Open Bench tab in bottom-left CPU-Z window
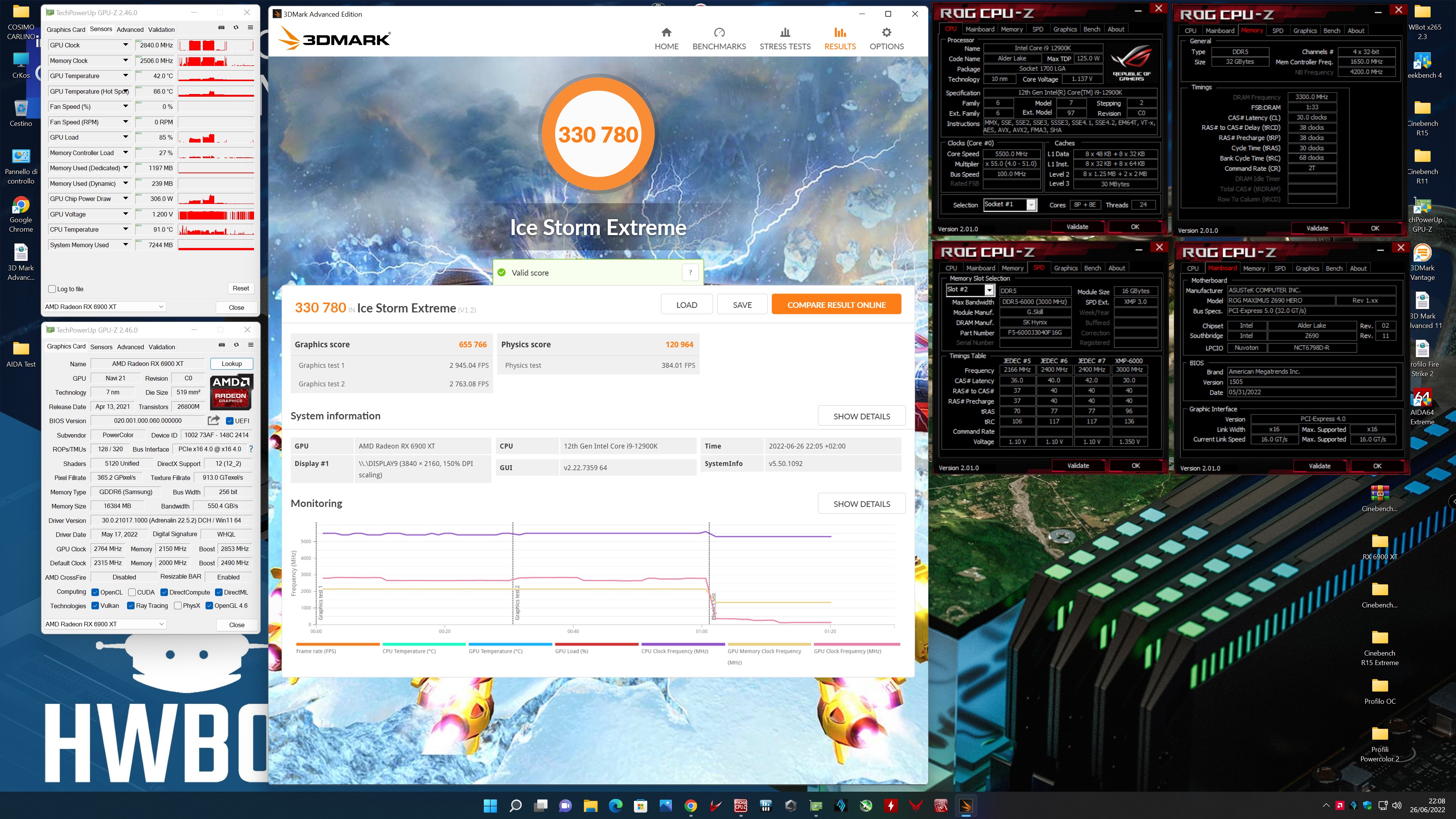1456x819 pixels. point(1092,268)
